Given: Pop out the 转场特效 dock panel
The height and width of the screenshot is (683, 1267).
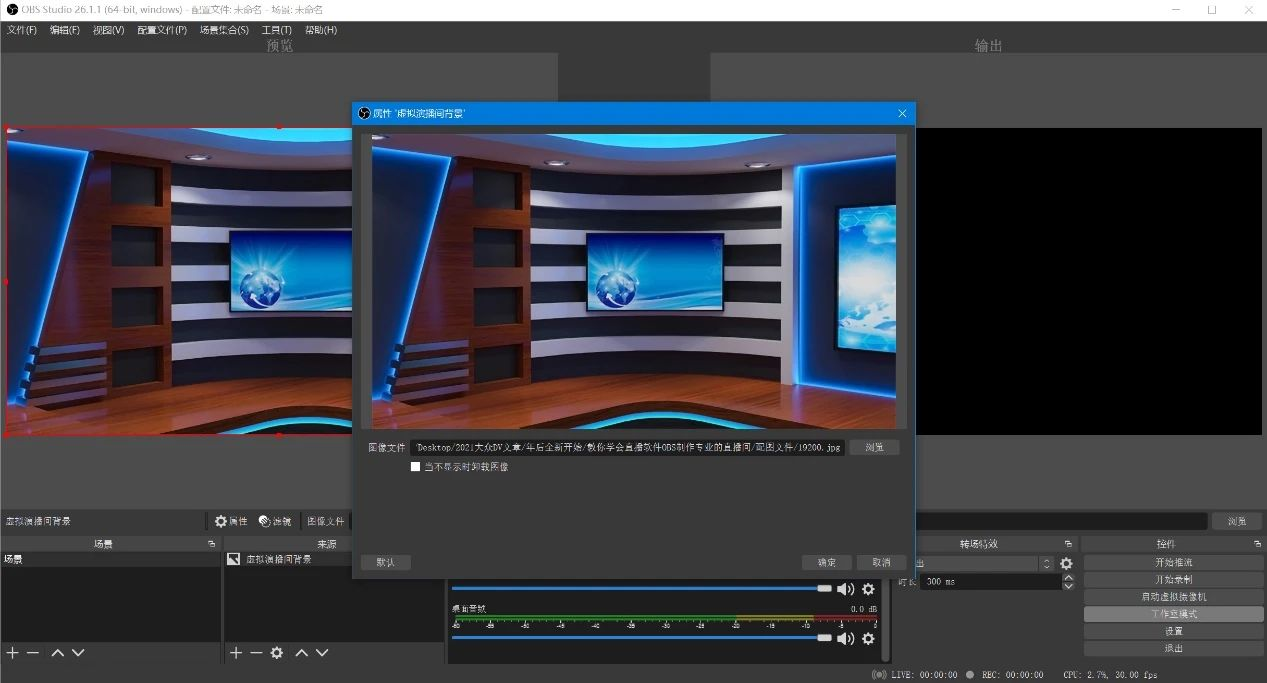Looking at the screenshot, I should [1068, 544].
